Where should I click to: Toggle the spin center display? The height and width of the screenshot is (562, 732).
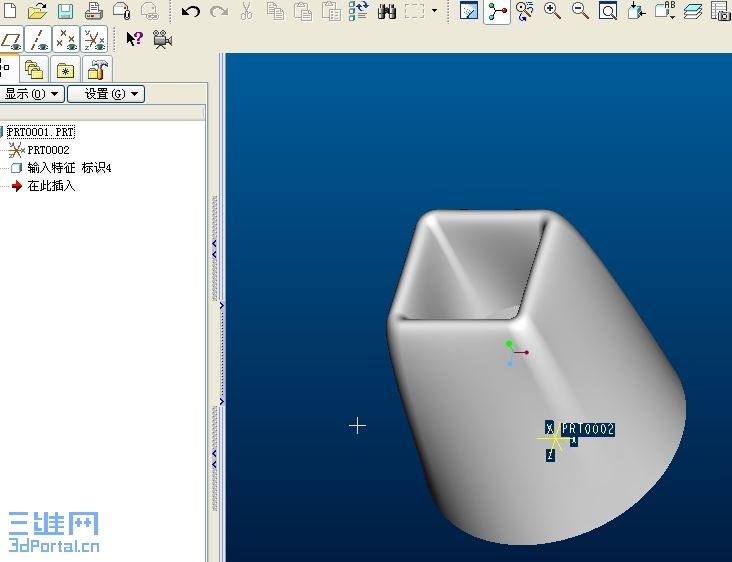497,11
